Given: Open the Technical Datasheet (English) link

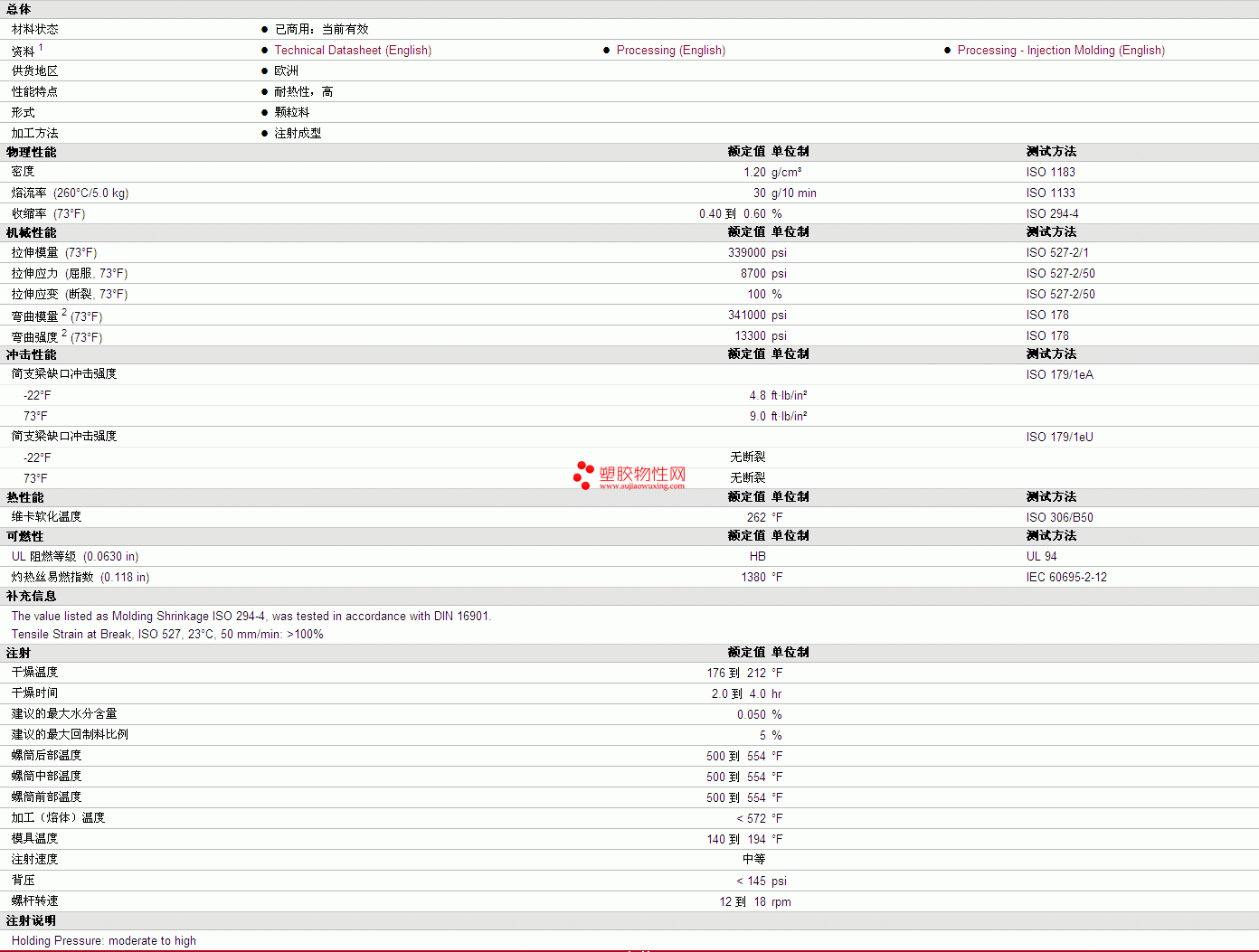Looking at the screenshot, I should click(353, 51).
